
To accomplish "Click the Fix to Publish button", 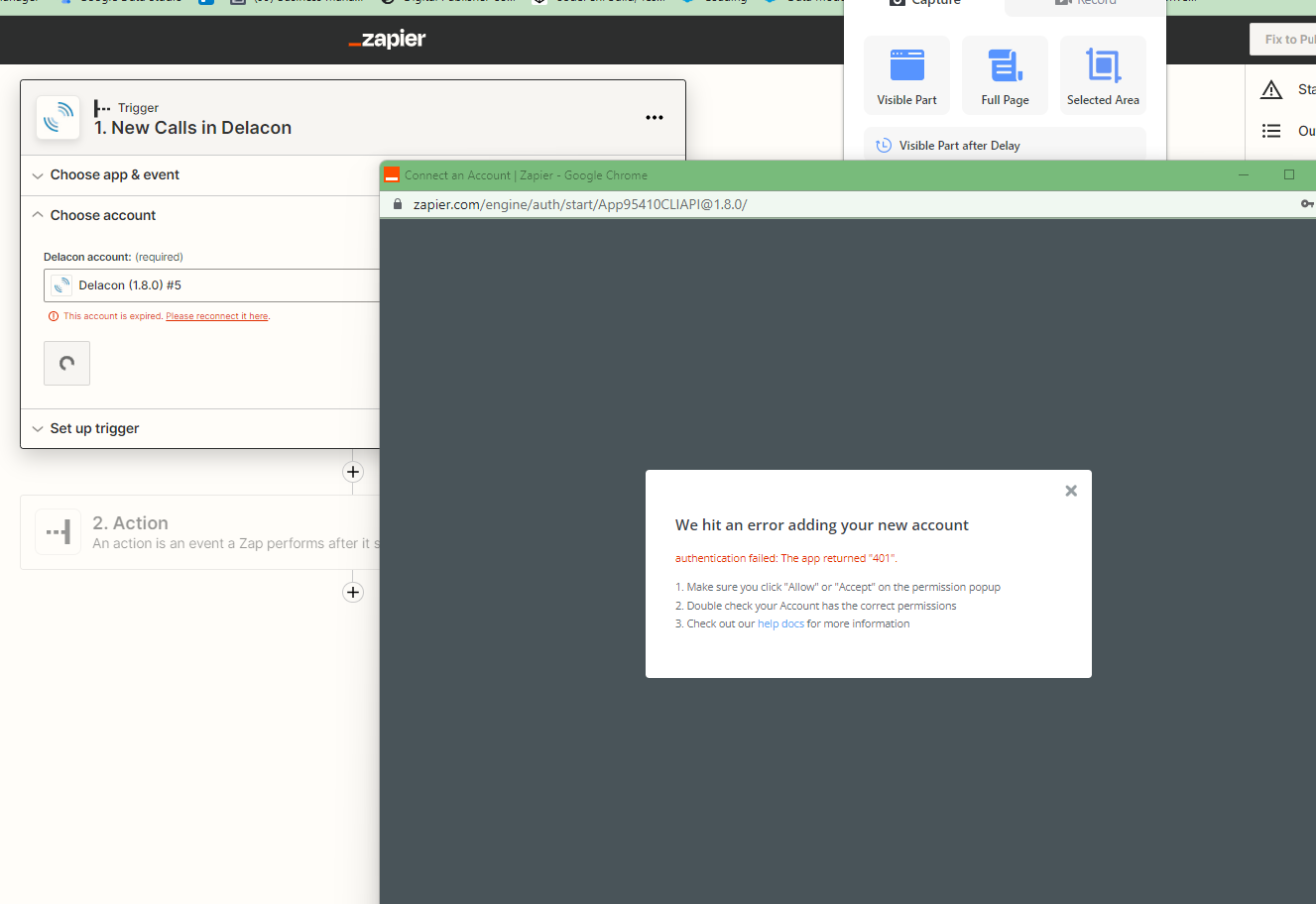I will click(x=1283, y=39).
